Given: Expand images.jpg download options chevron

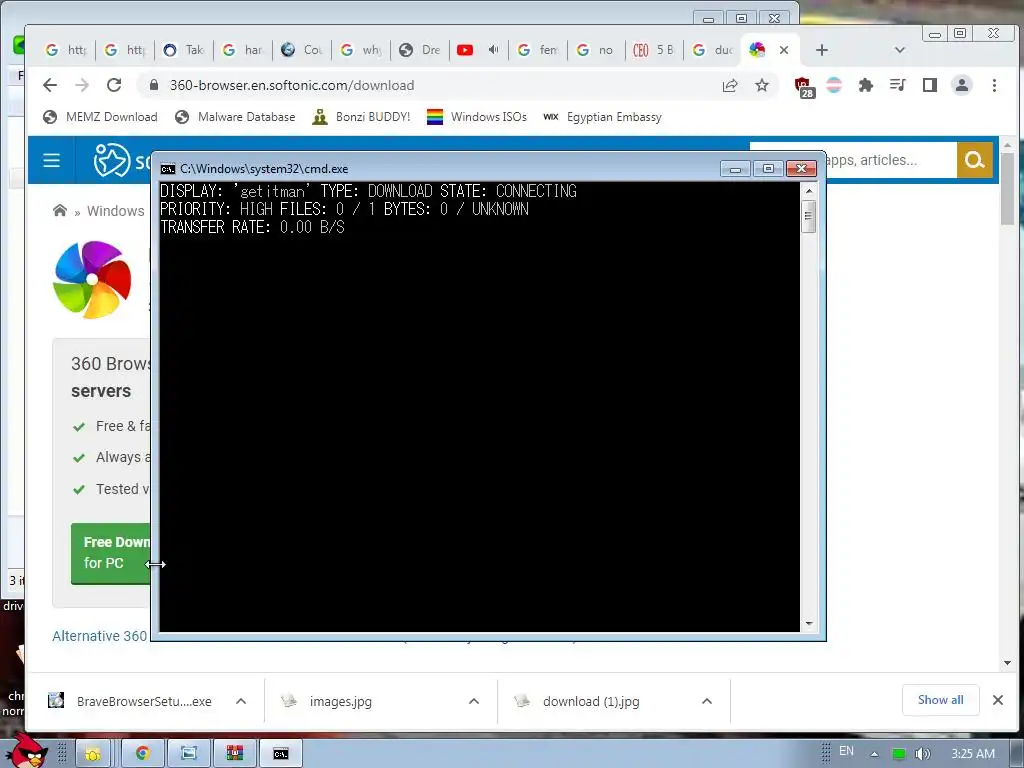Looking at the screenshot, I should click(473, 701).
